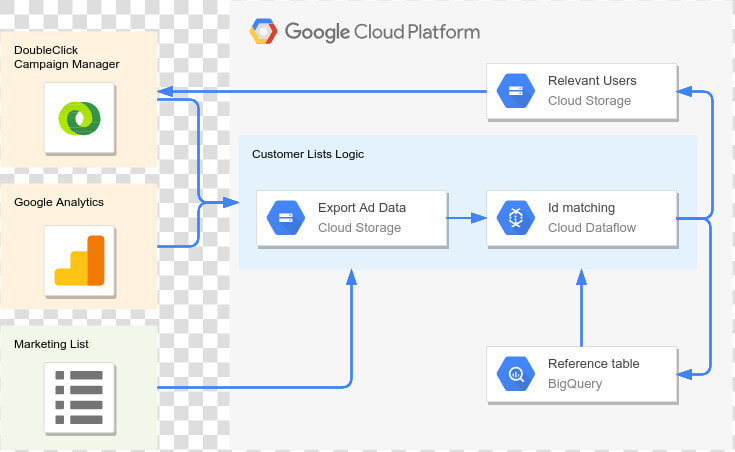Click the Marketing List icon
This screenshot has height=452, width=735.
point(79,398)
